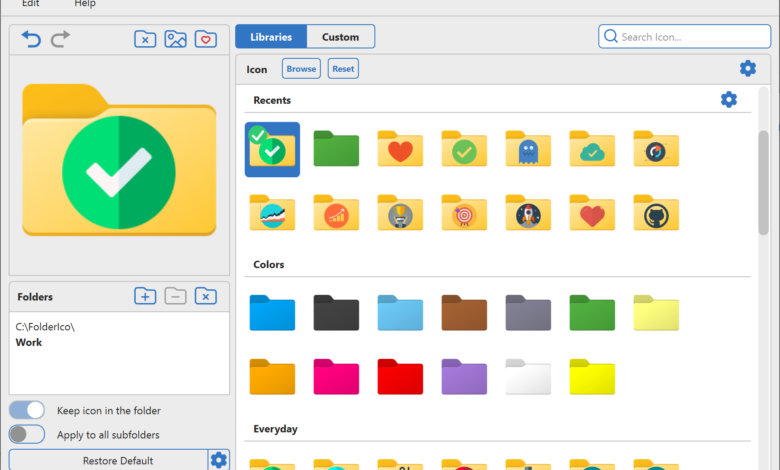Open the Recents section gear settings
780x470 pixels.
coord(729,99)
